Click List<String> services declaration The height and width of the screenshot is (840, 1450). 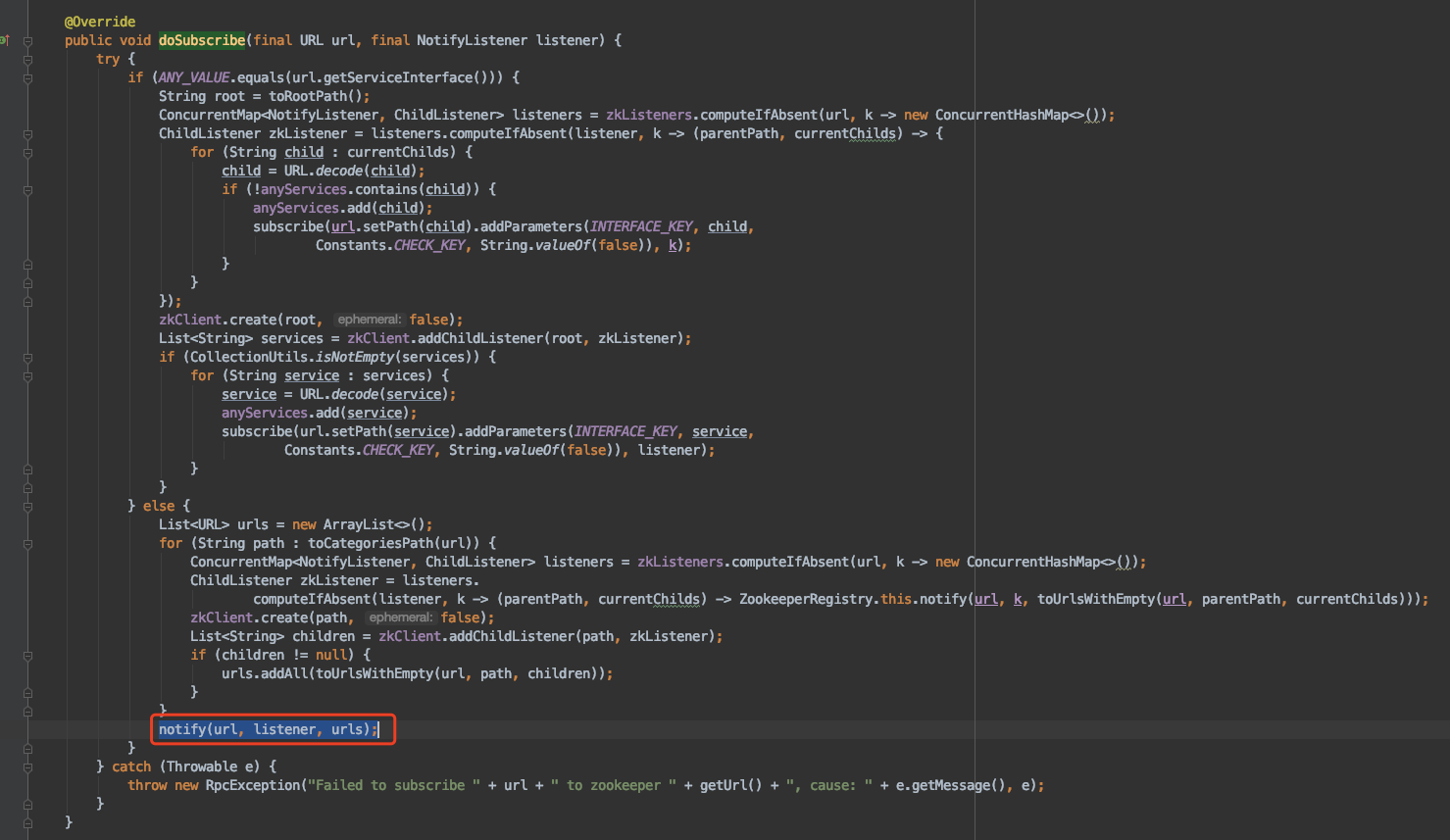pyautogui.click(x=241, y=338)
